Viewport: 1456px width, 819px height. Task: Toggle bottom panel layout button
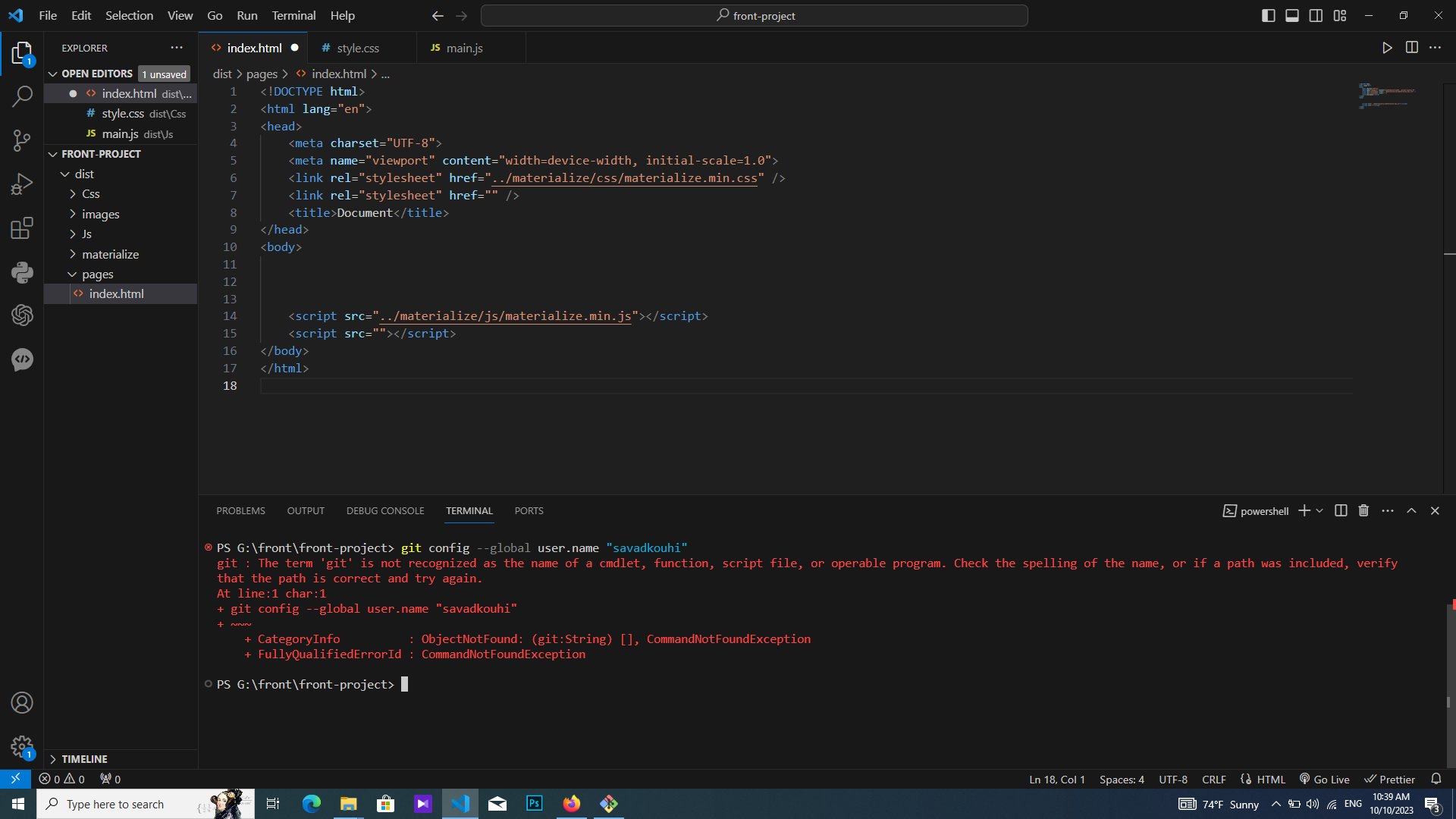coord(1292,16)
